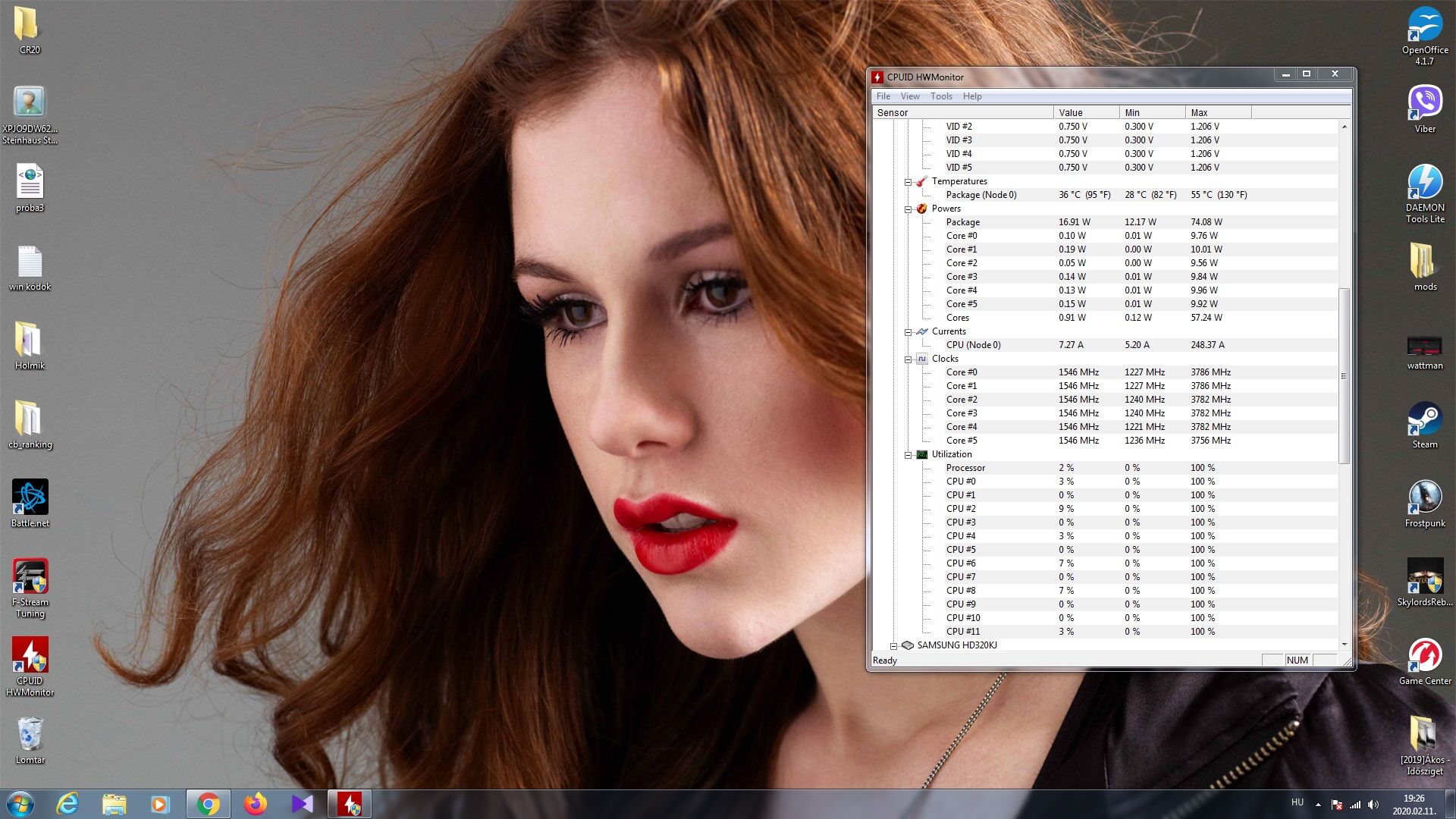Screen dimensions: 1456x819
Task: Launch Viber from desktop
Action: [1425, 110]
